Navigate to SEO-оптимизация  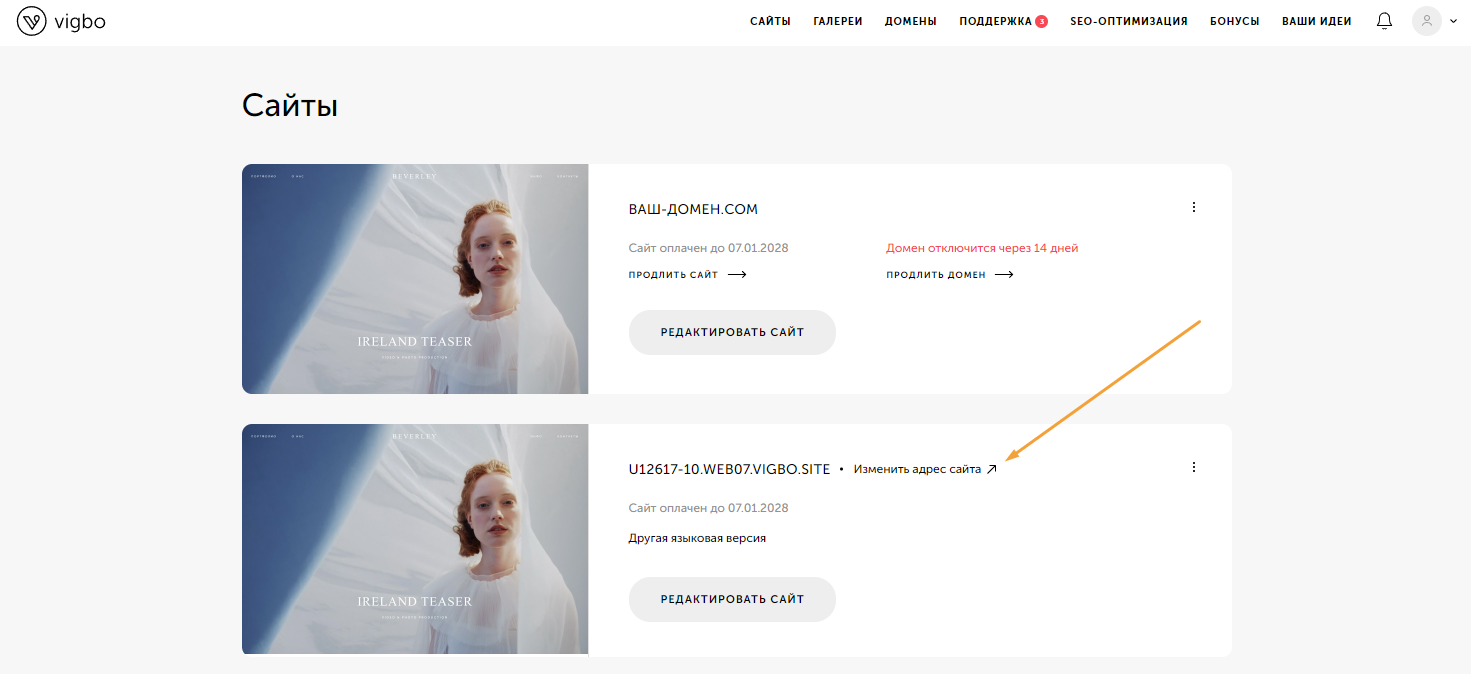pos(1128,21)
